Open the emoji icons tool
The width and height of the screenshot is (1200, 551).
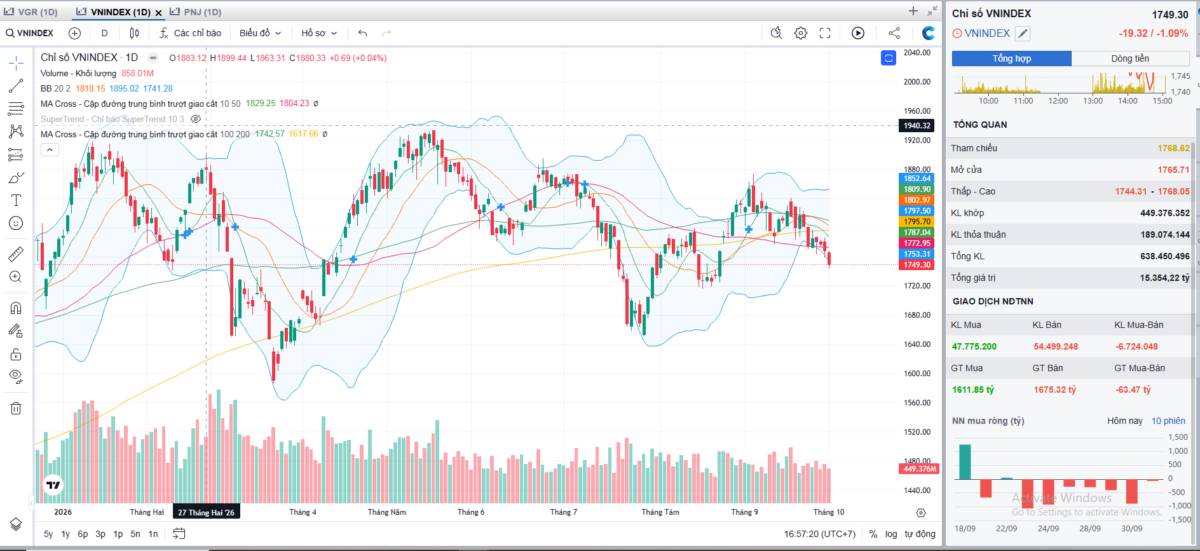15,222
